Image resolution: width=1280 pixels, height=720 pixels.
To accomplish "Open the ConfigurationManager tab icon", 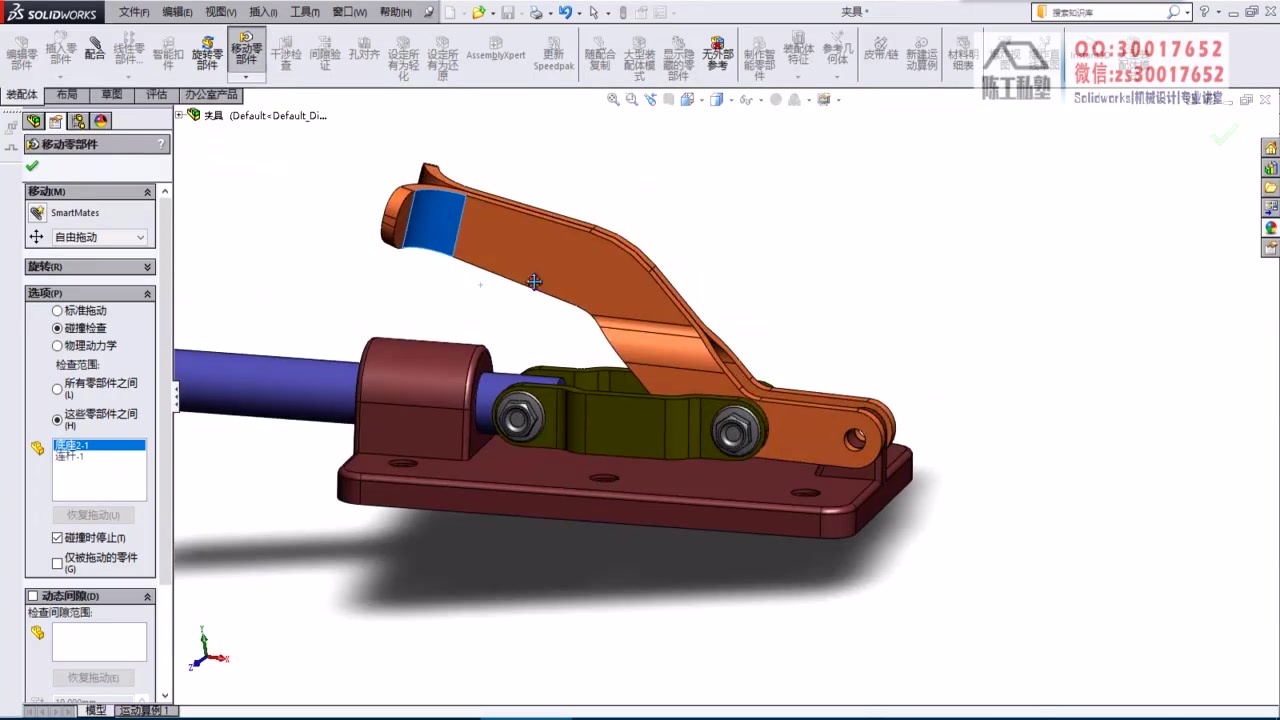I will click(78, 121).
